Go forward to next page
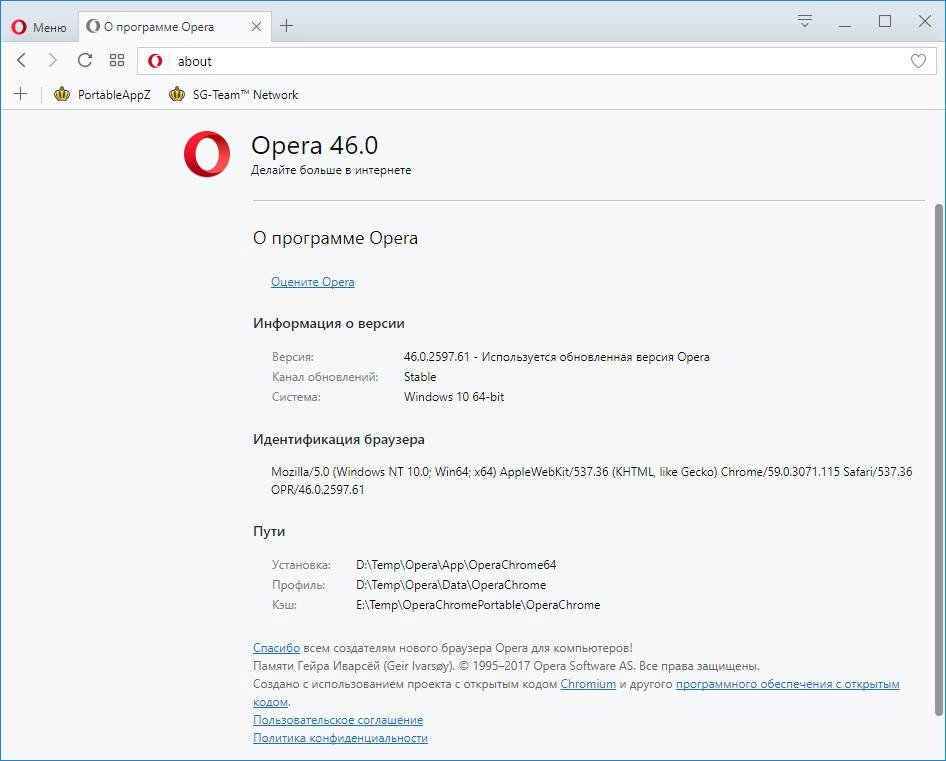946x761 pixels. point(52,60)
